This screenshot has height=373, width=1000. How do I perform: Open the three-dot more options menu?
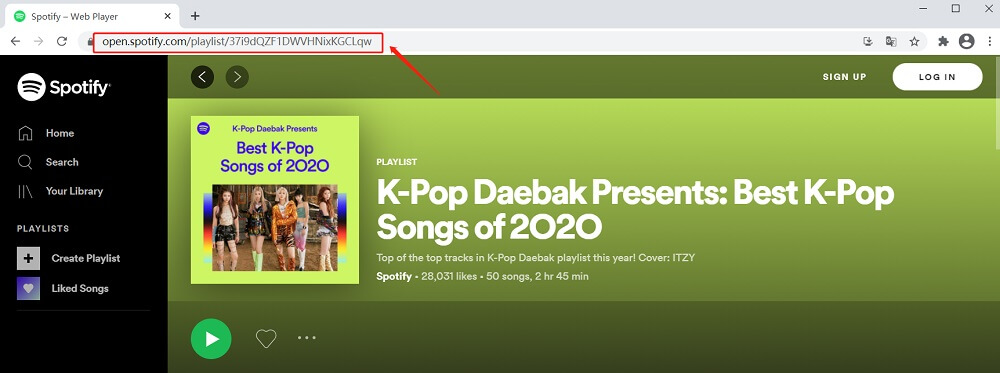tap(307, 338)
